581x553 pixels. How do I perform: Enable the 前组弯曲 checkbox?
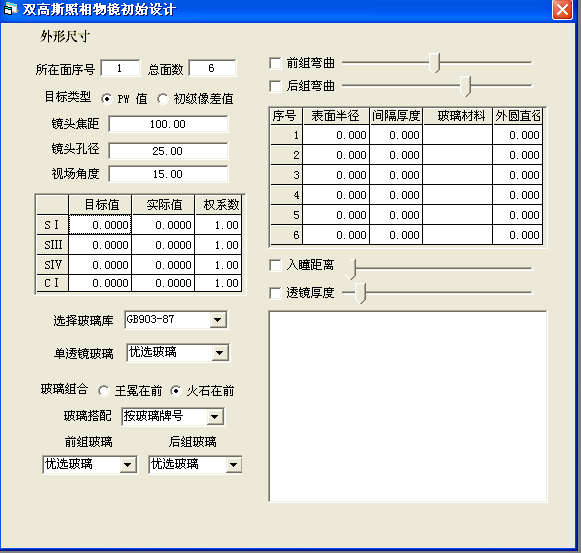(275, 63)
